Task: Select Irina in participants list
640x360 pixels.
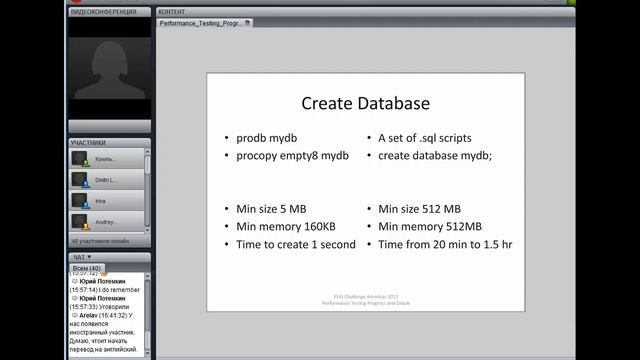Action: (107, 201)
